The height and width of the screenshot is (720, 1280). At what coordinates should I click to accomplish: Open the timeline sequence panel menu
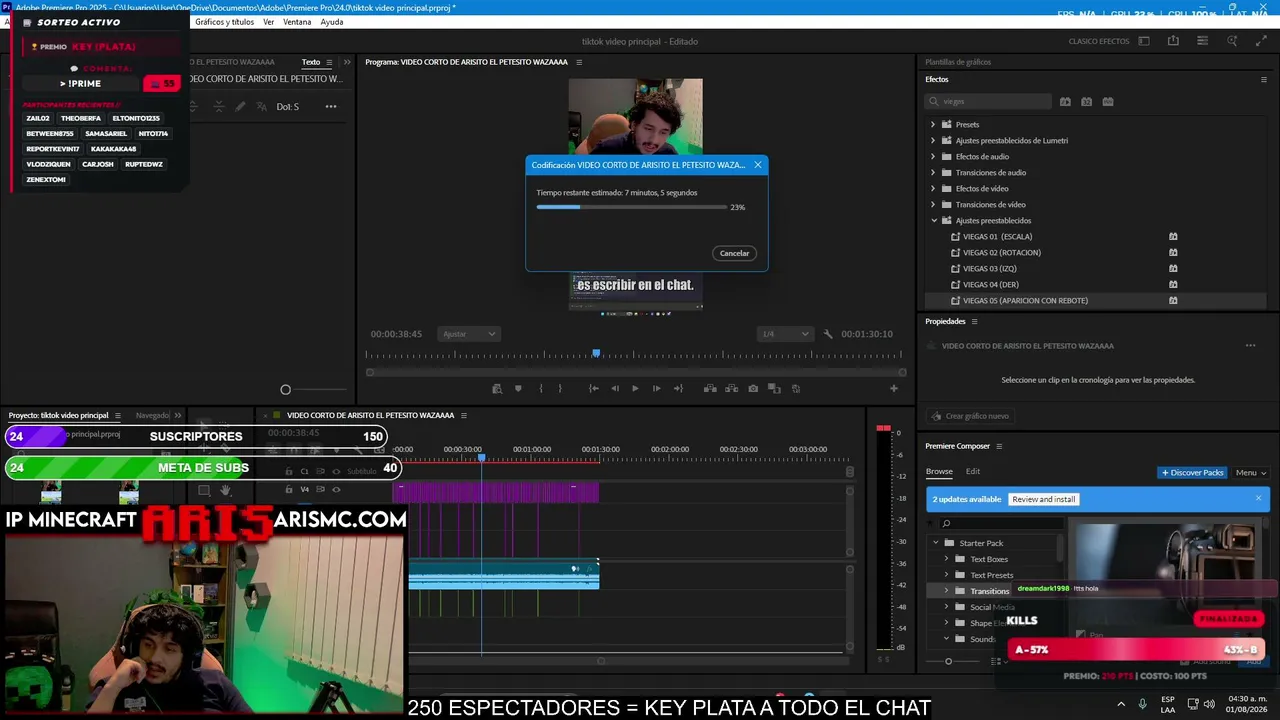(x=464, y=415)
